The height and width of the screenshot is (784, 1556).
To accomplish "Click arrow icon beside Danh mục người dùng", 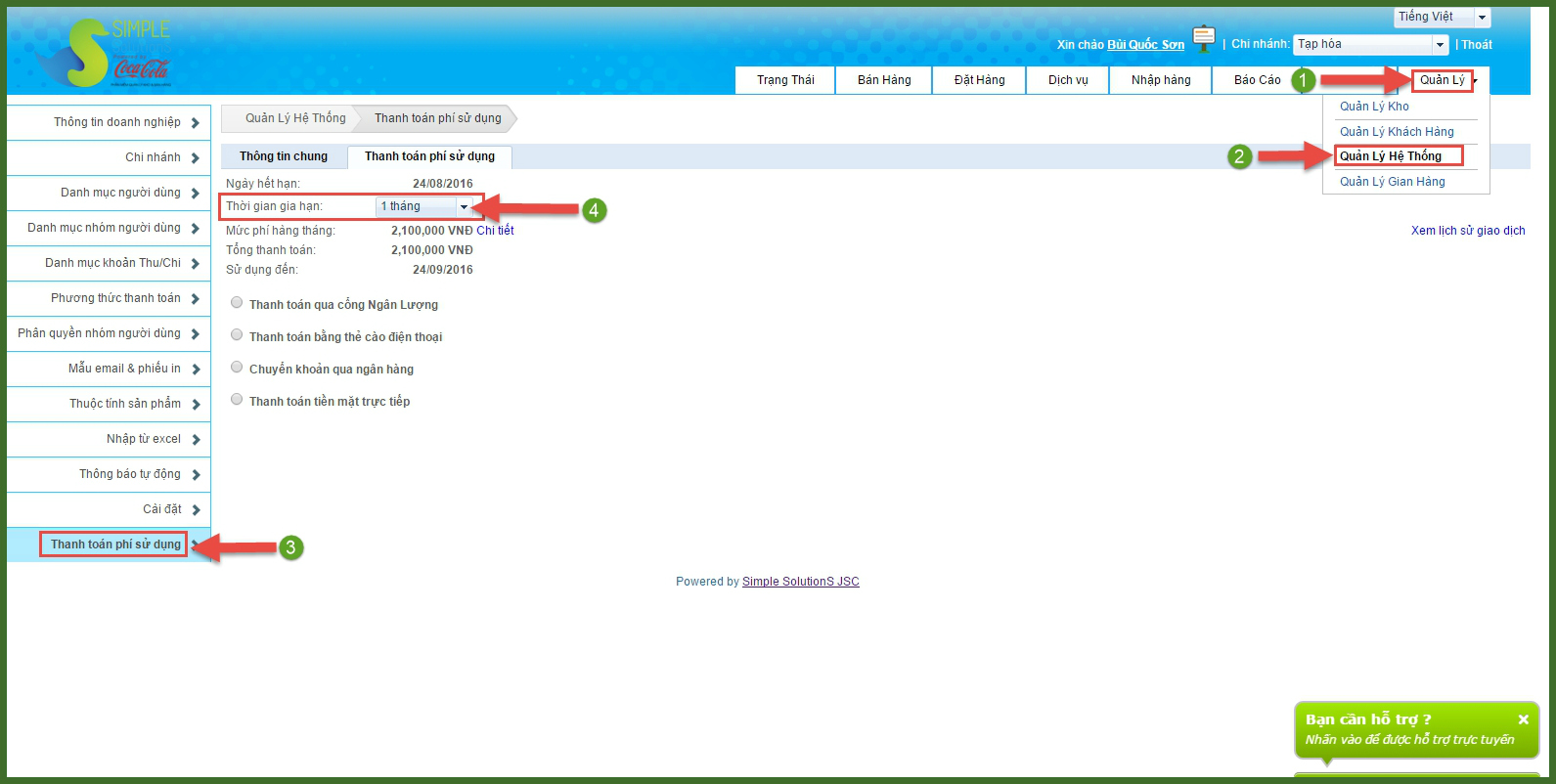I will [196, 194].
